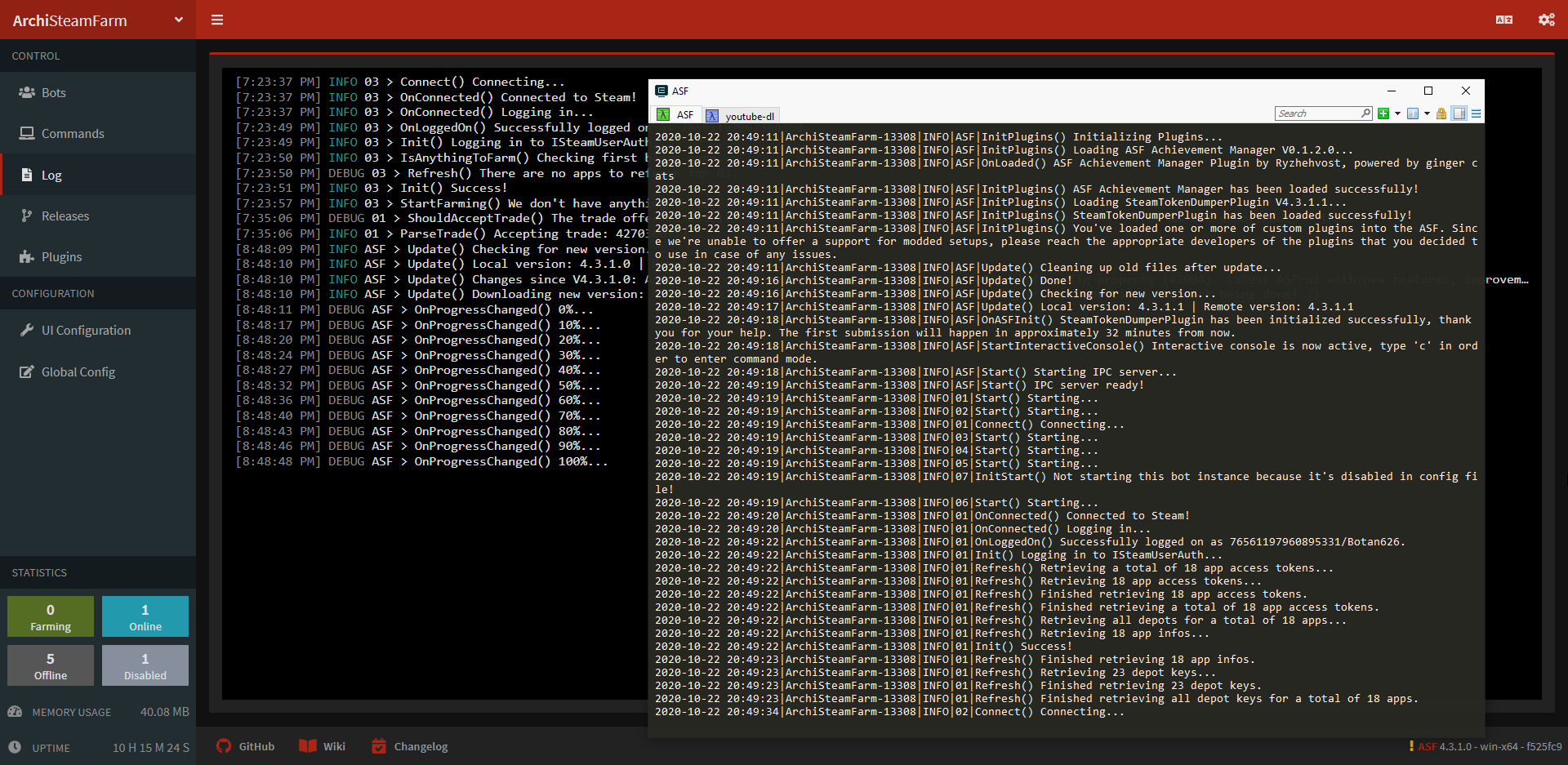Open the Plugins page

click(61, 256)
